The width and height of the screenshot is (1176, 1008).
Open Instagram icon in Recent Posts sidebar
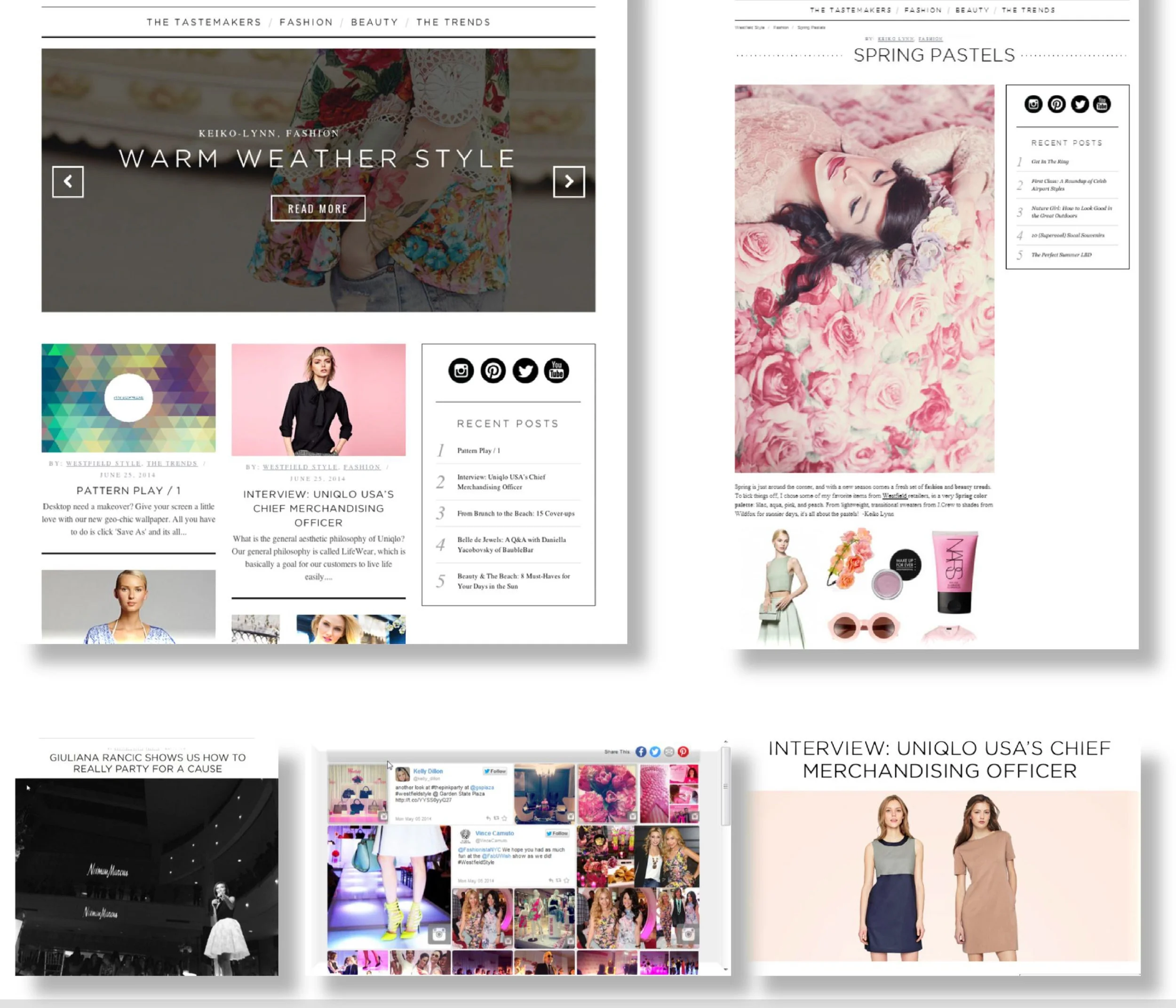(461, 371)
